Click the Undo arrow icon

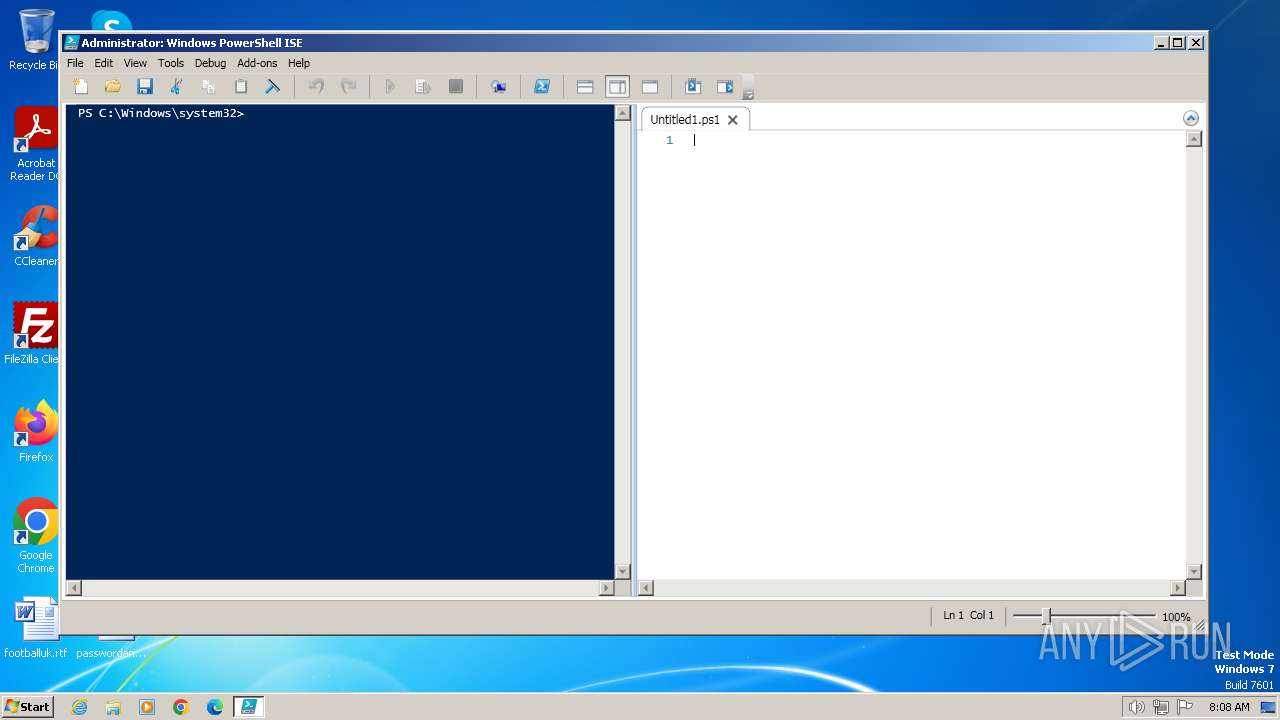(316, 87)
